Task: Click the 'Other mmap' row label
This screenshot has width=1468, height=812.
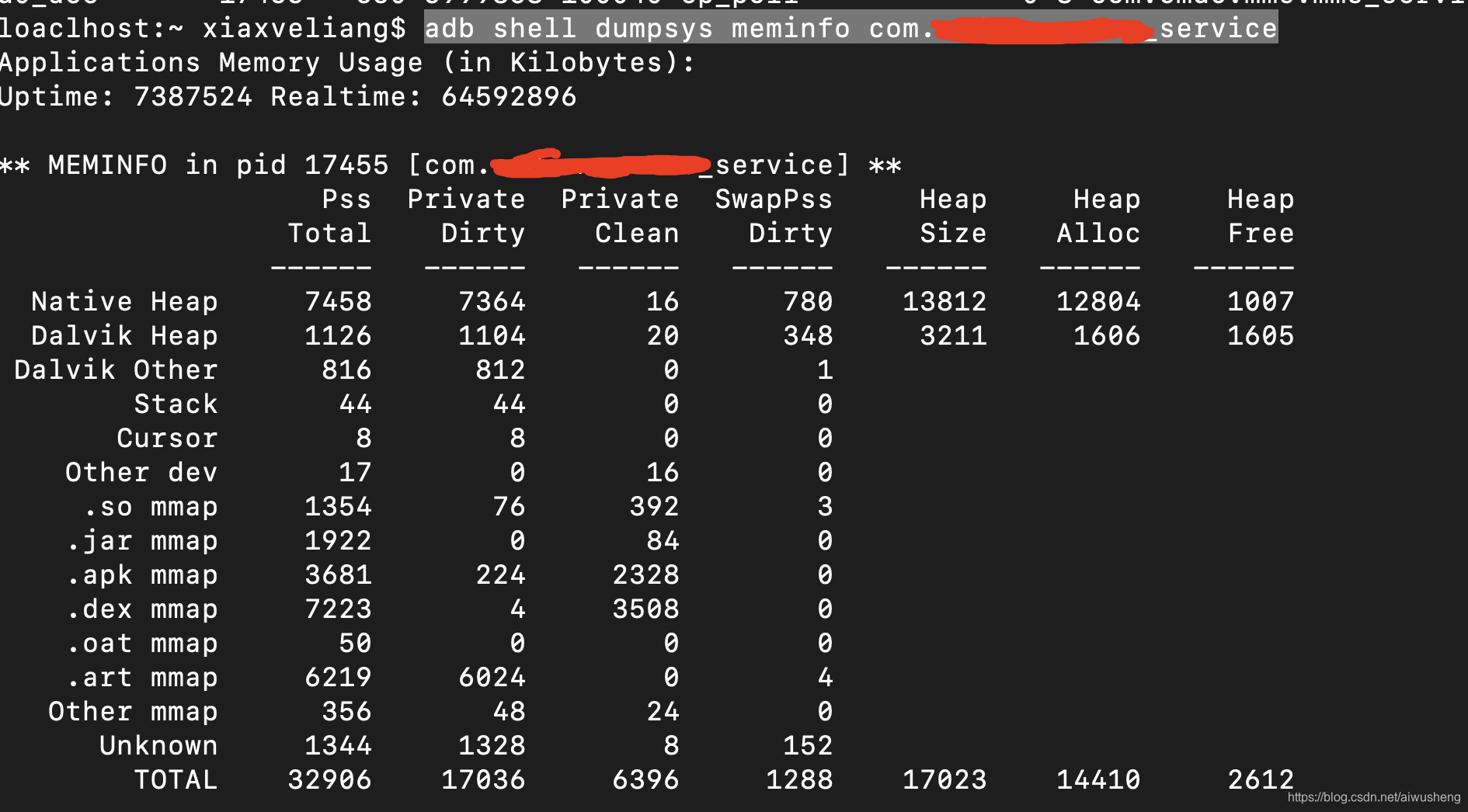Action: coord(134,712)
